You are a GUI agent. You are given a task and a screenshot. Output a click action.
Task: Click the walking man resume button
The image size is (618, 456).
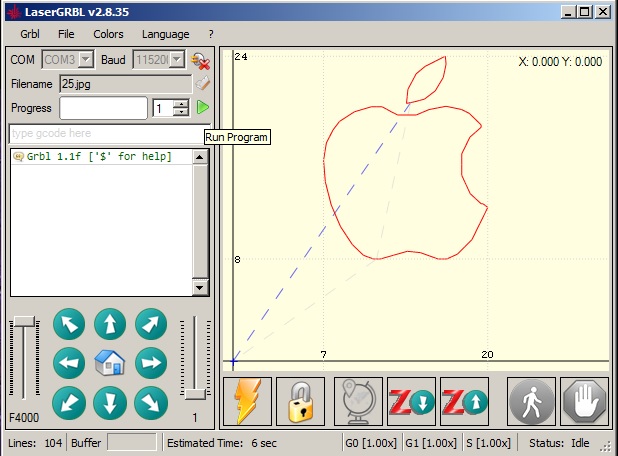[532, 402]
